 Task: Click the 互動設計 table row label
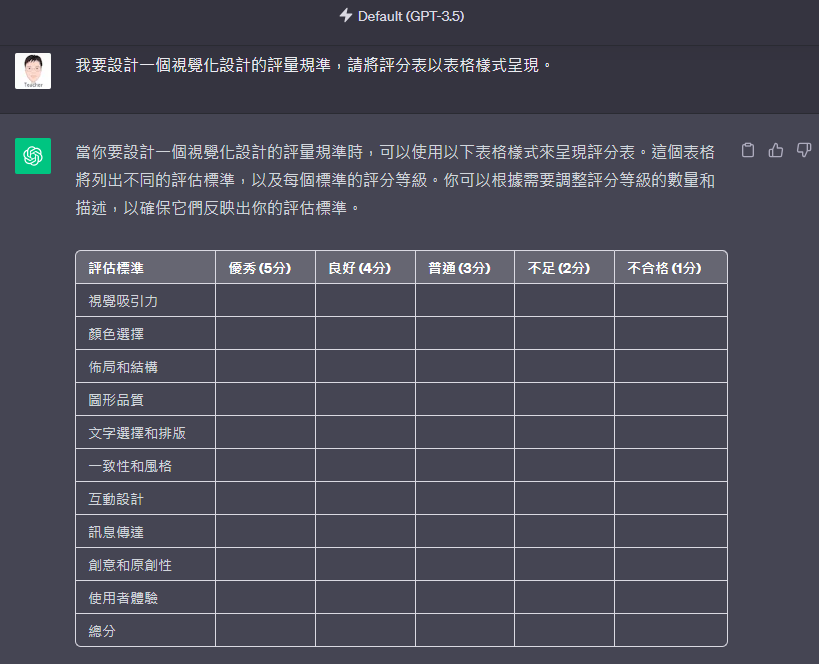[116, 499]
